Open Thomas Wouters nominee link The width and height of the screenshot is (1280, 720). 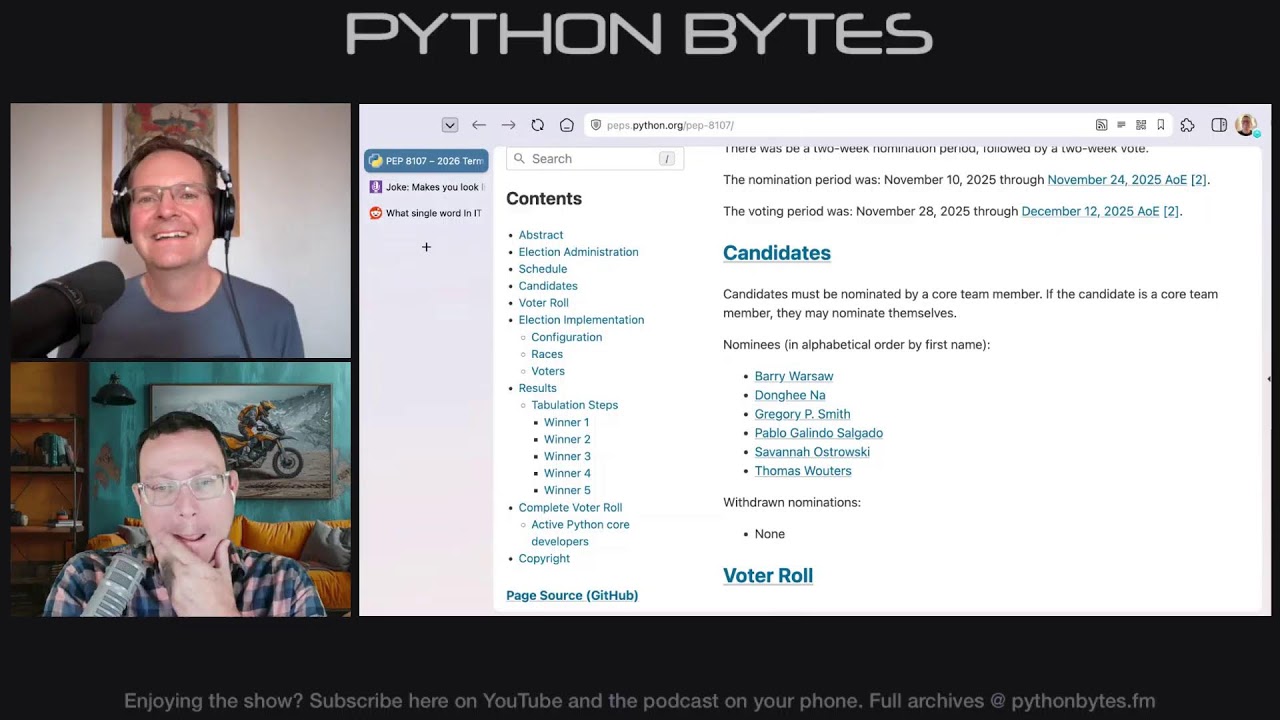(803, 471)
